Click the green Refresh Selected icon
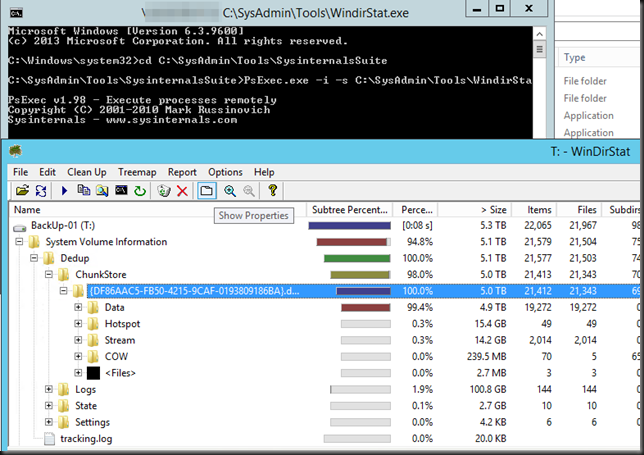 tap(140, 191)
